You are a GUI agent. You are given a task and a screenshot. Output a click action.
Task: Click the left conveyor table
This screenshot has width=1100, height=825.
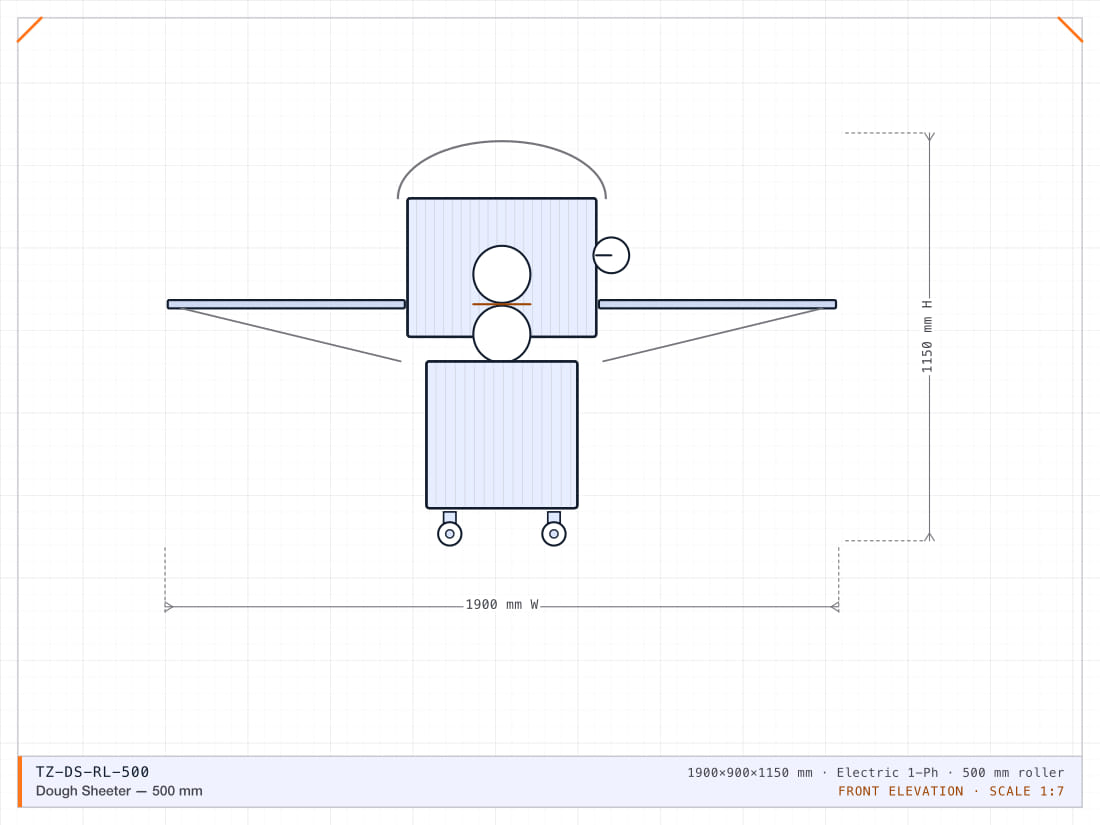coord(286,304)
